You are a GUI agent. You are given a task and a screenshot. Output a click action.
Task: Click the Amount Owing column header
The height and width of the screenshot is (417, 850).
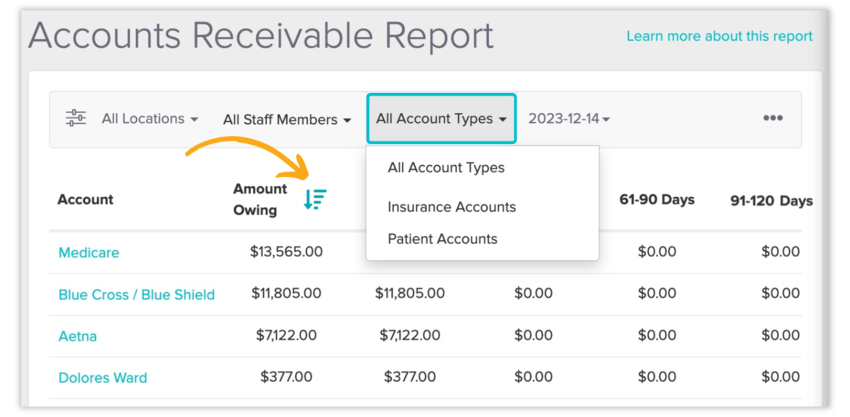[260, 199]
